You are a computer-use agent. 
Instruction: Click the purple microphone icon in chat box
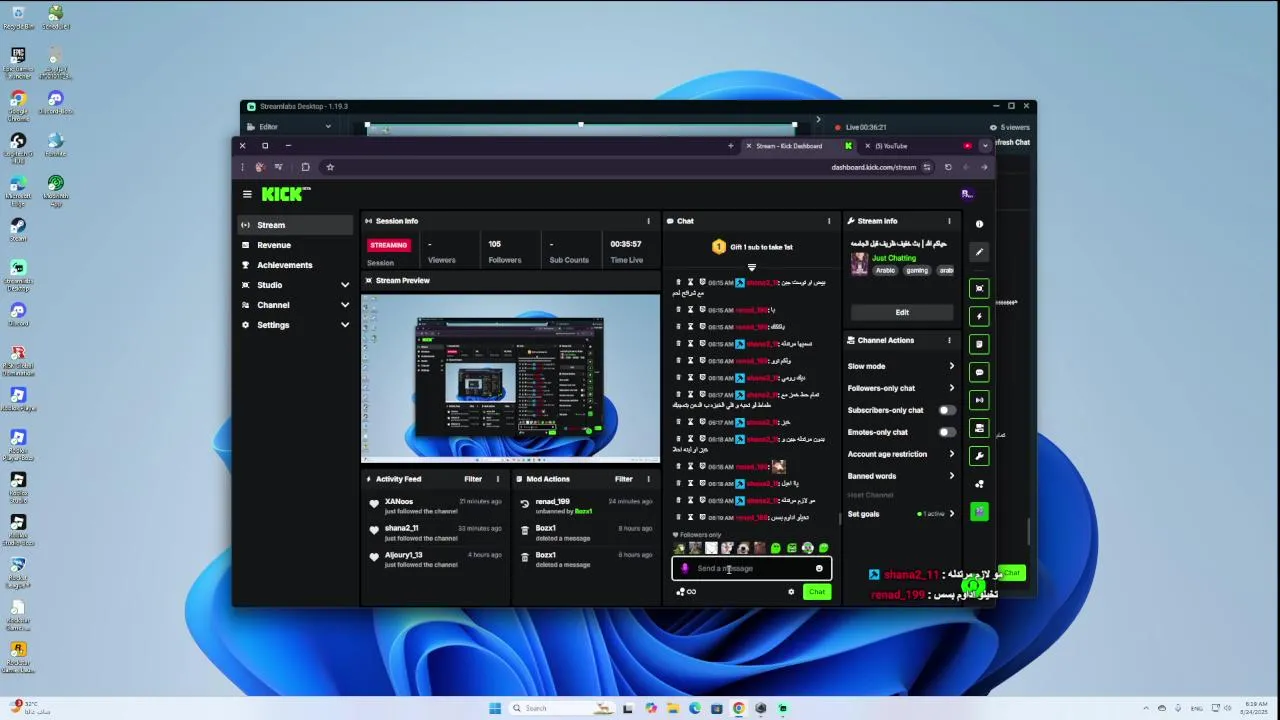(684, 568)
